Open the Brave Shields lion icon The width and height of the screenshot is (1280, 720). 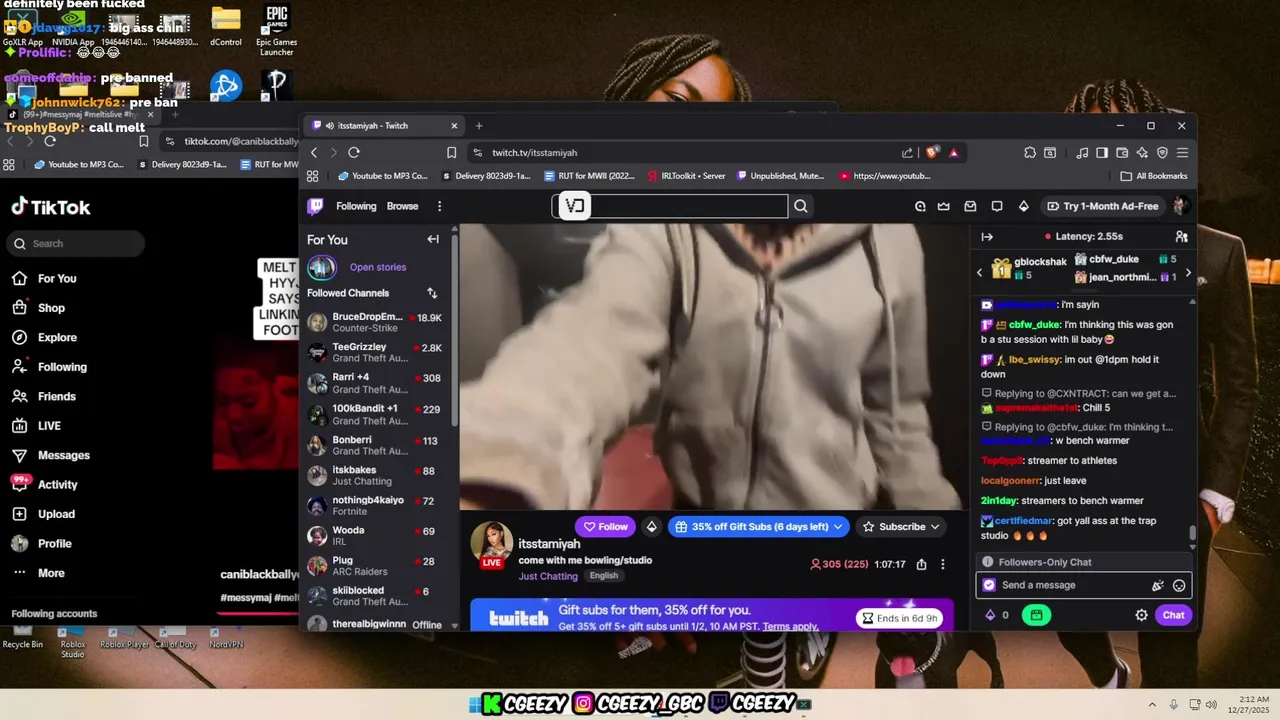(x=932, y=152)
